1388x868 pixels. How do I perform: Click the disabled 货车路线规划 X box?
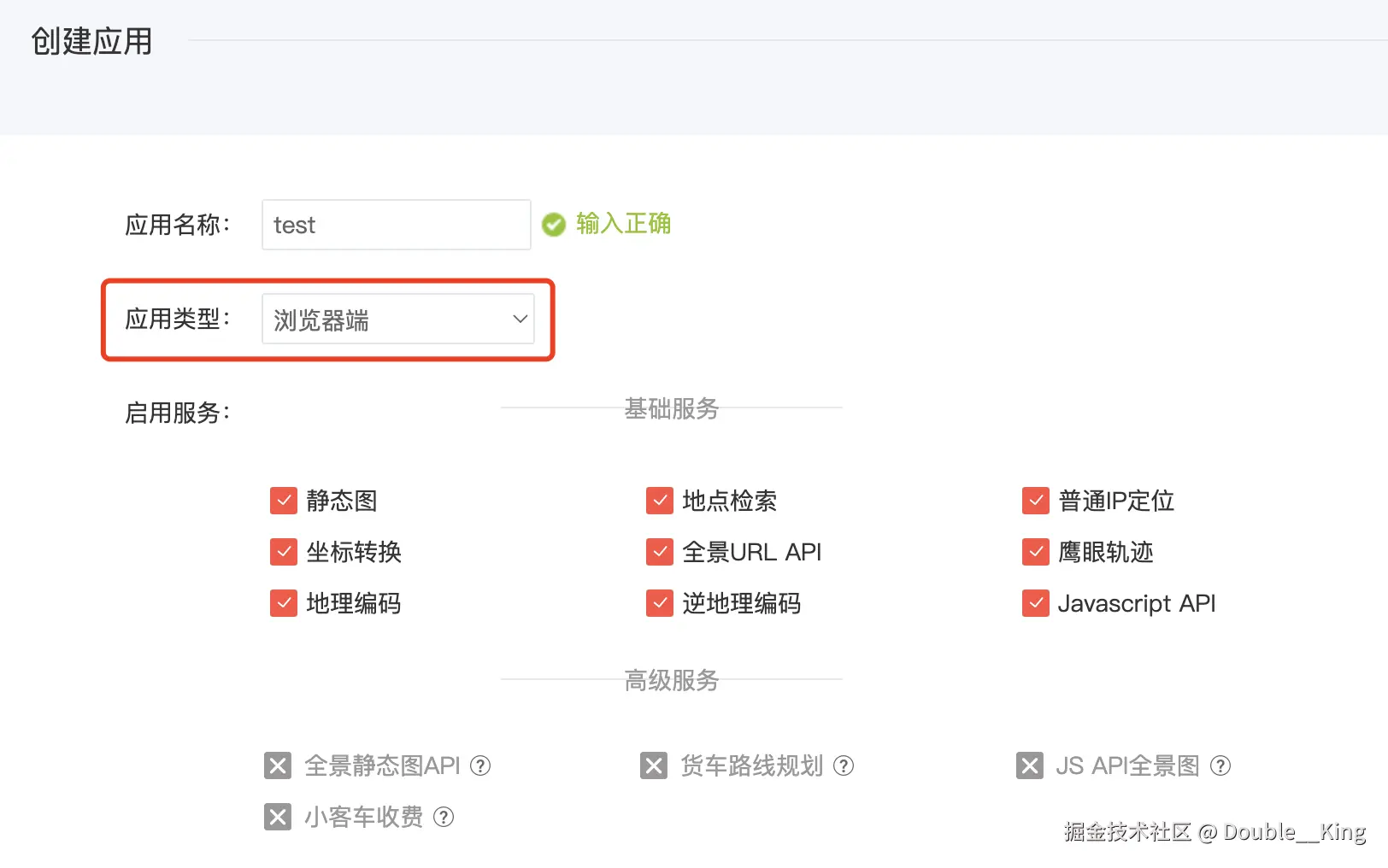click(x=654, y=765)
